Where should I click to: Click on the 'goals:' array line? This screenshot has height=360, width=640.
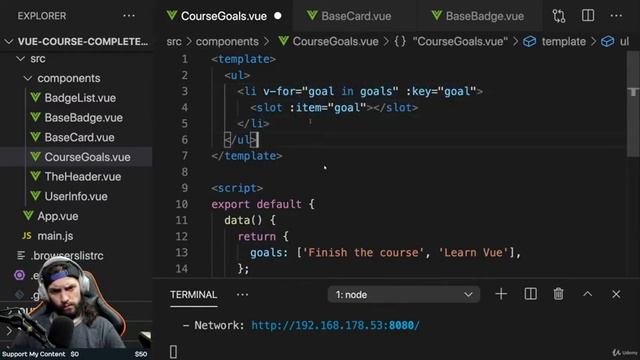pos(385,253)
